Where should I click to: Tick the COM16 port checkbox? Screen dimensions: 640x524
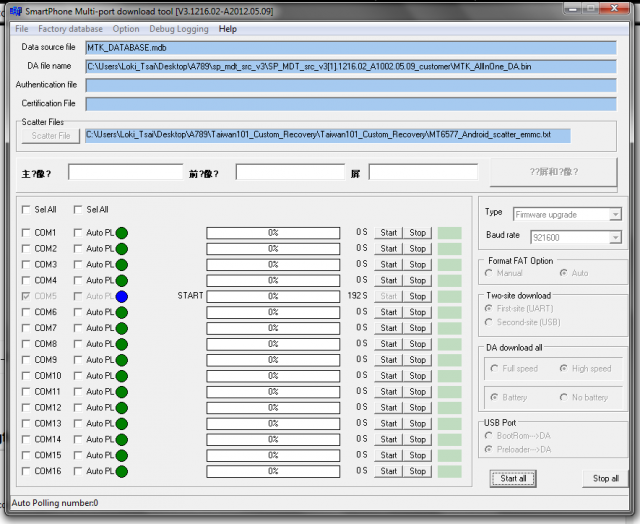26,471
